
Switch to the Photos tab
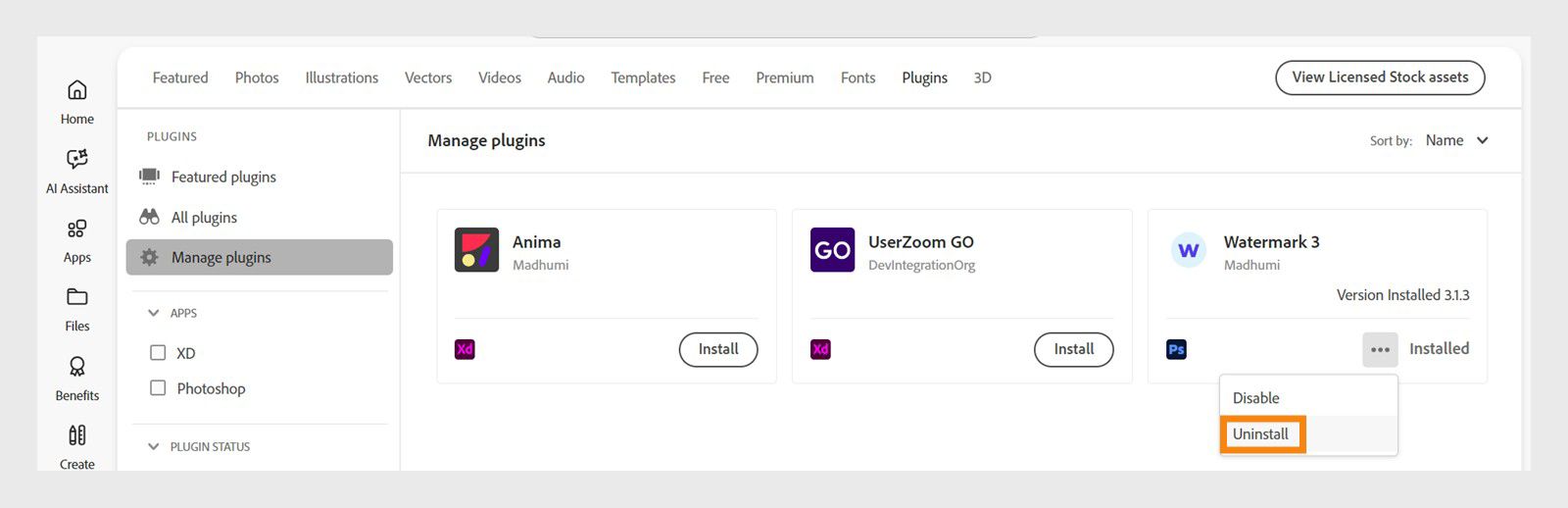point(257,77)
